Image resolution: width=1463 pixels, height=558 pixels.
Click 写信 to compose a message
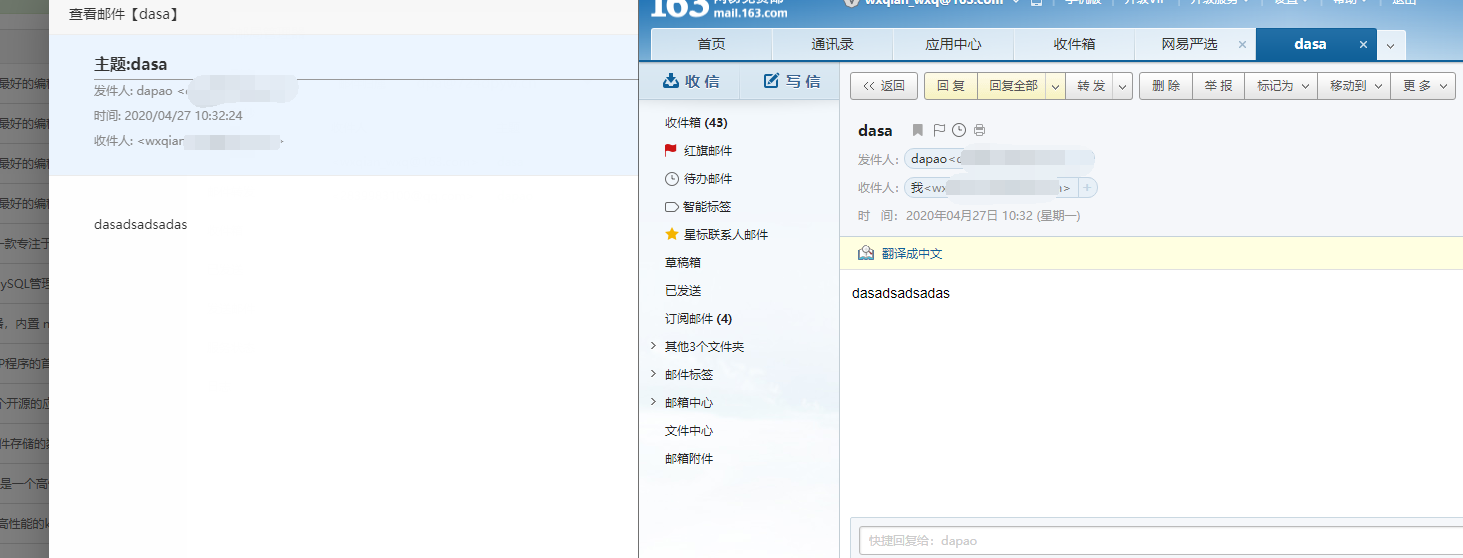tap(791, 81)
